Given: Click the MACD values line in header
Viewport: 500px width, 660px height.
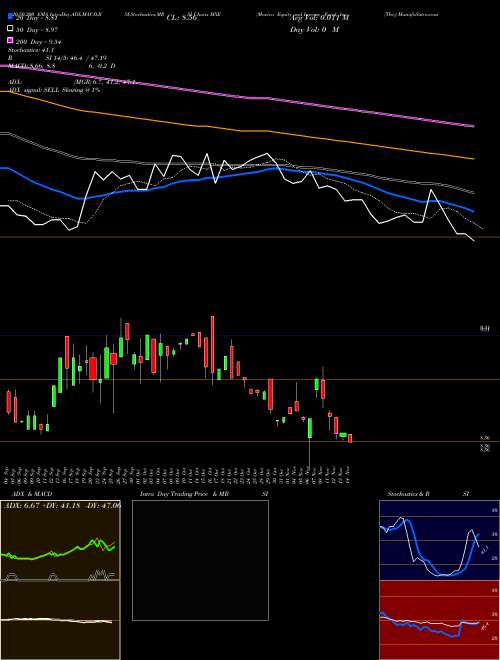Looking at the screenshot, I should 61,66.
